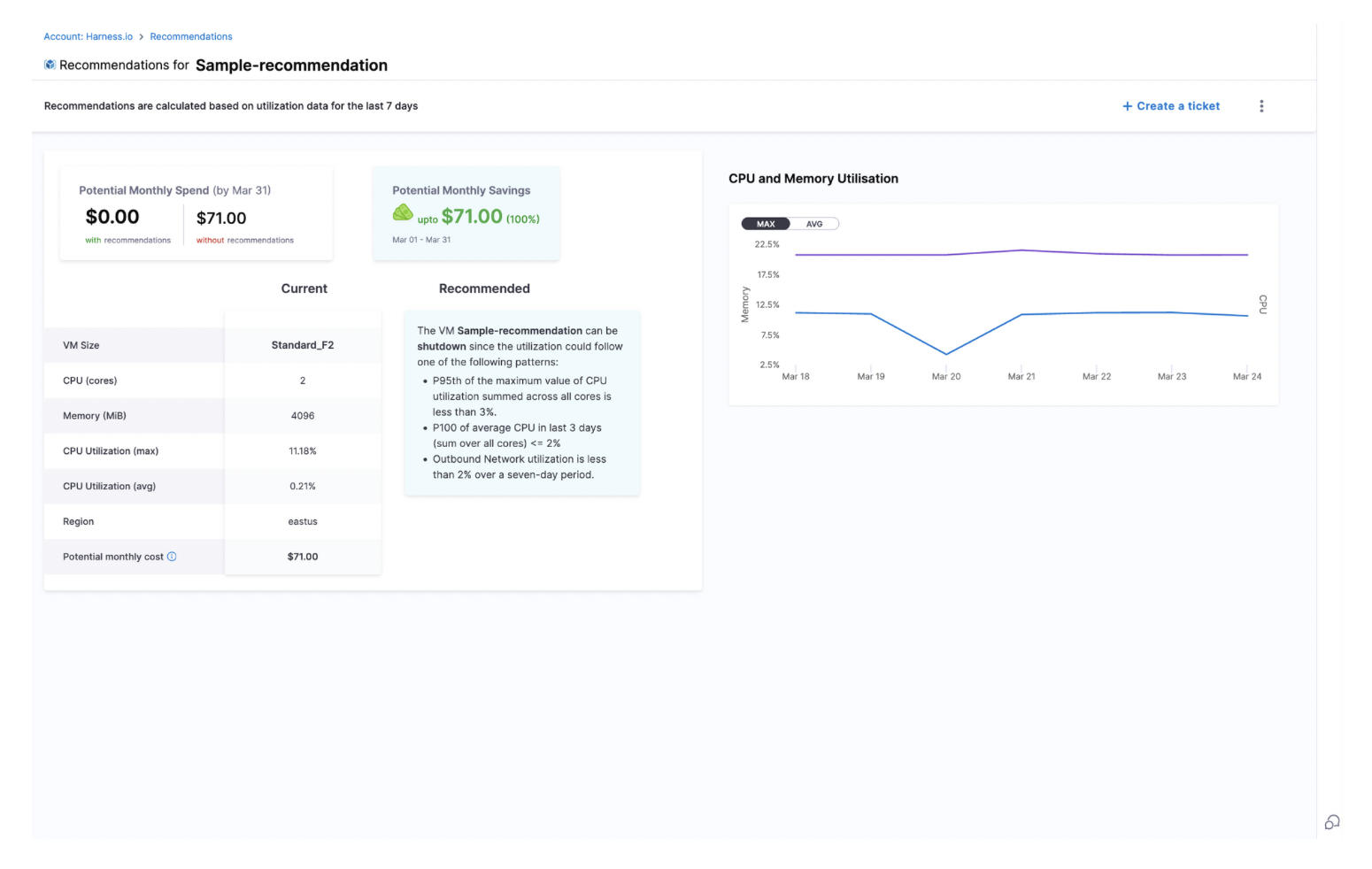Switch chart to AVG utilisation
1372x869 pixels.
(x=814, y=224)
